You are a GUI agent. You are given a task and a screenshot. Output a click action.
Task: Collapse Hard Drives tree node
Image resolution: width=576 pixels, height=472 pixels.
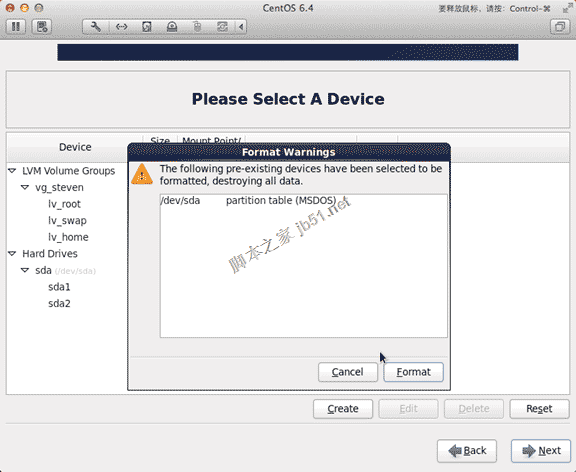click(12, 253)
